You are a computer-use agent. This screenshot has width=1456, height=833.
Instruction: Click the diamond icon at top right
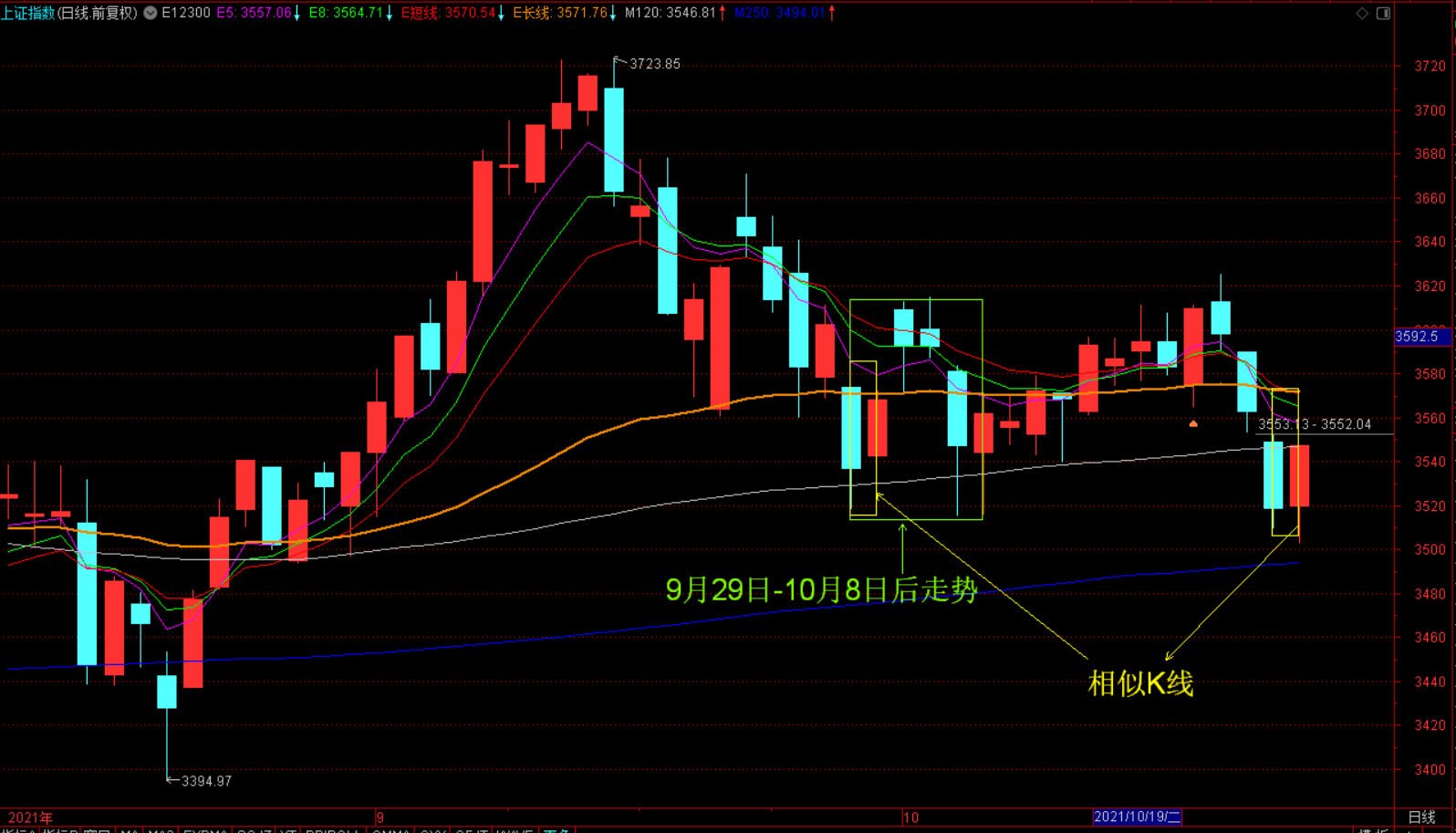coord(1362,13)
